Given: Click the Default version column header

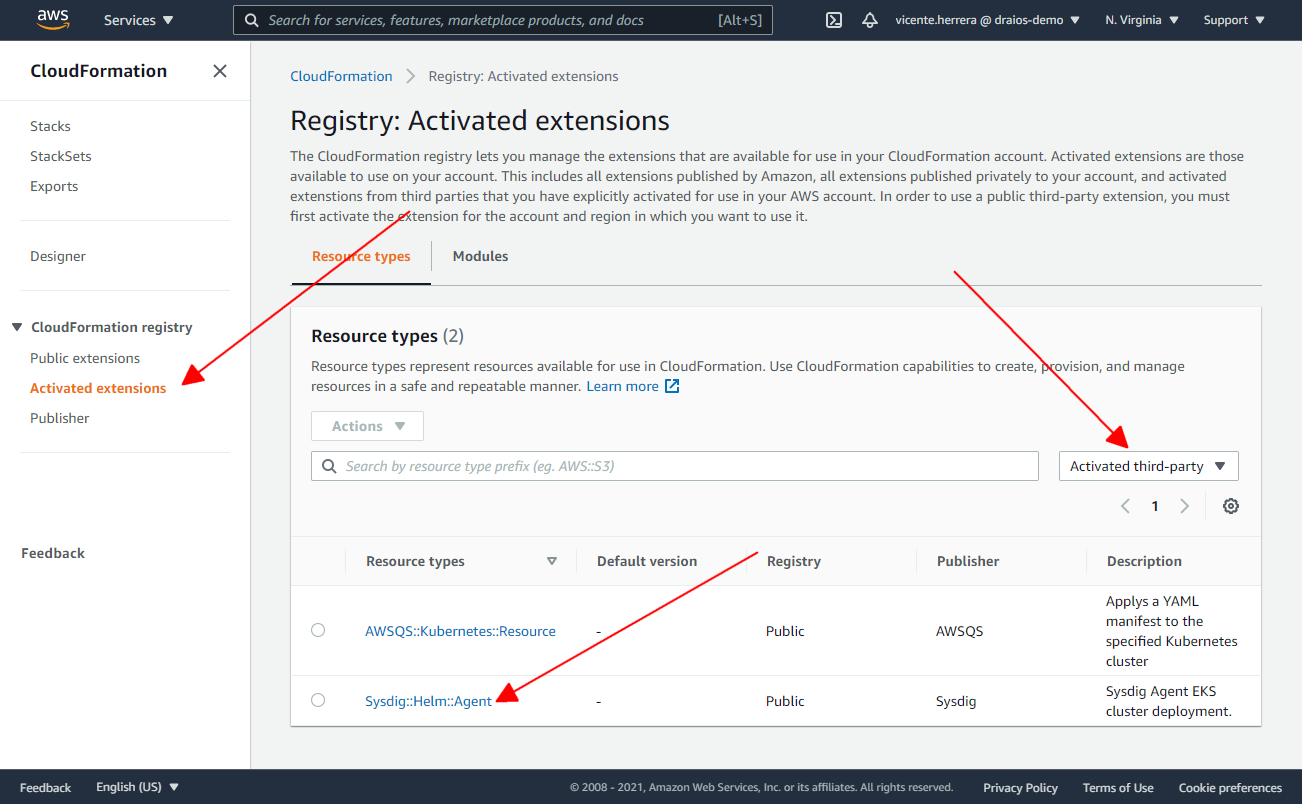Looking at the screenshot, I should (647, 561).
